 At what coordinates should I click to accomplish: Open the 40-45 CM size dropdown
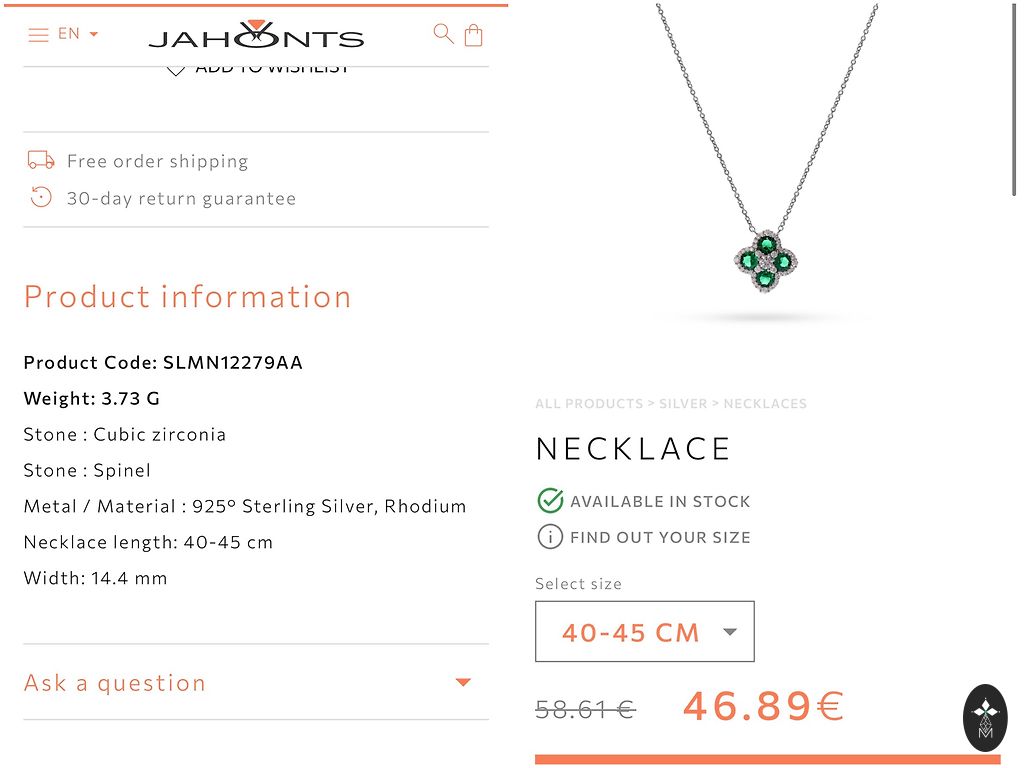coord(645,632)
